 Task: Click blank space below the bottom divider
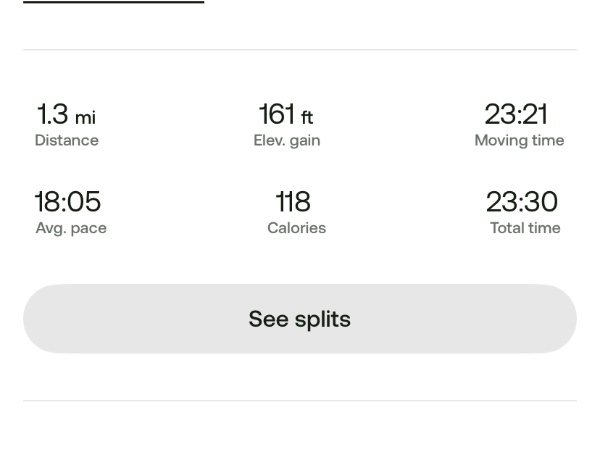300,428
